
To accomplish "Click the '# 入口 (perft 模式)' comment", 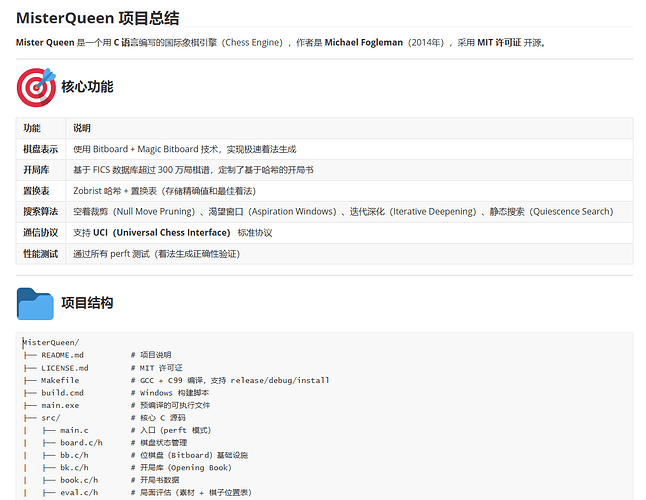I will (171, 430).
